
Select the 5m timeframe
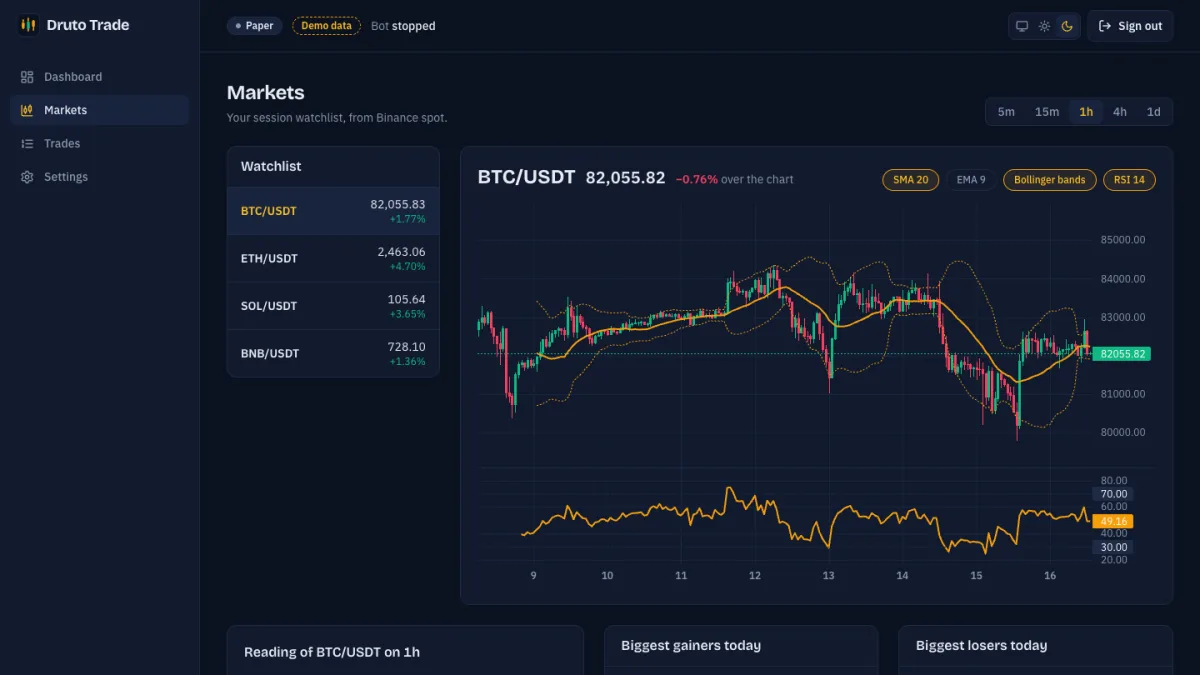point(1006,112)
